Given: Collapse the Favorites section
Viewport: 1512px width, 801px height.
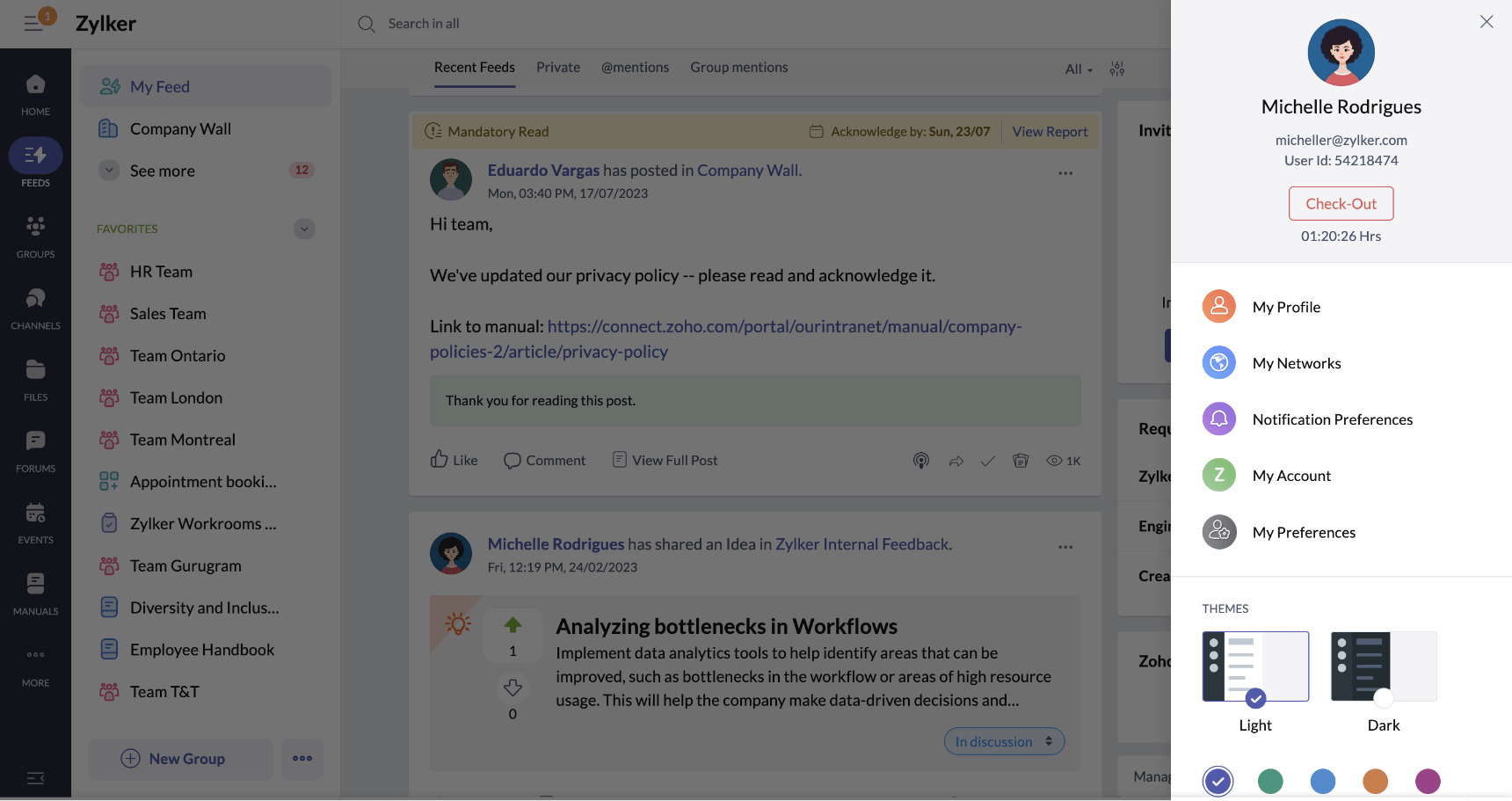Looking at the screenshot, I should coord(304,229).
